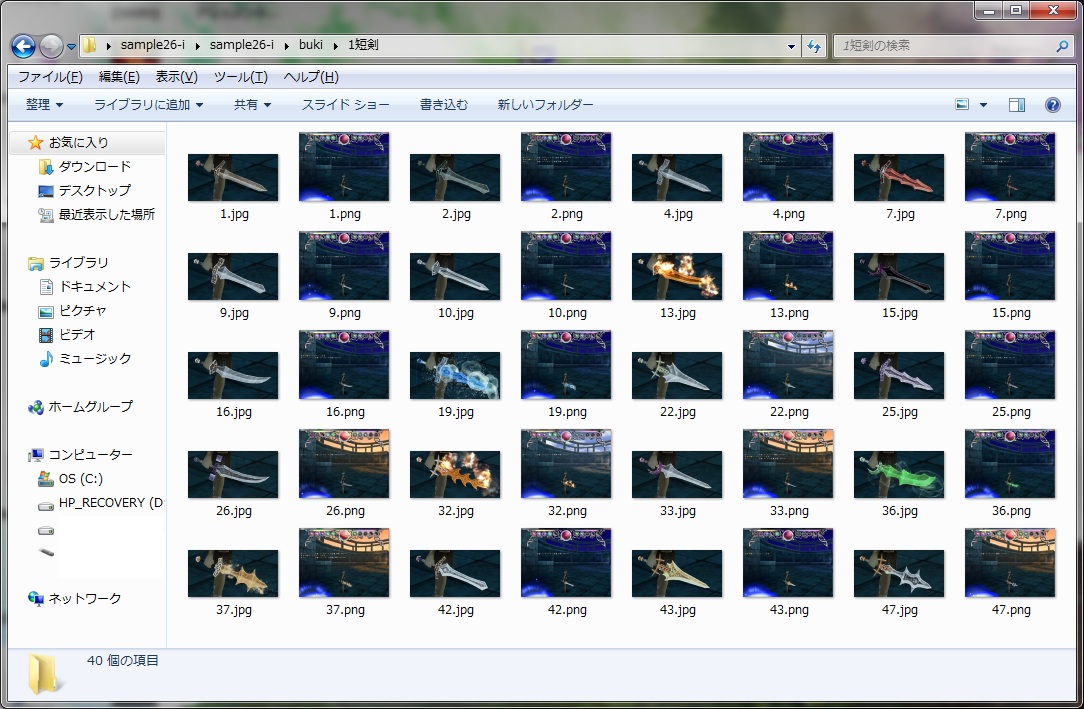Click the sample26-i breadcrumb after the folder icon
This screenshot has width=1084, height=709.
point(152,45)
